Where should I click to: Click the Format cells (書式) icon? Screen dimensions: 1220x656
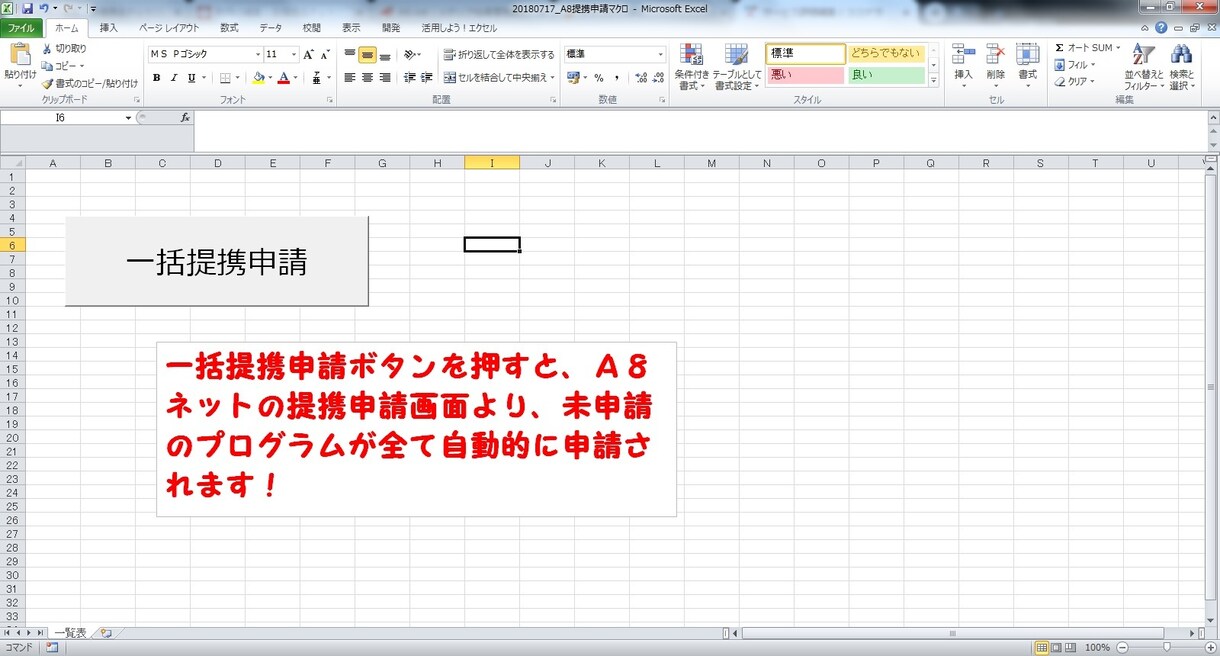pos(1027,55)
